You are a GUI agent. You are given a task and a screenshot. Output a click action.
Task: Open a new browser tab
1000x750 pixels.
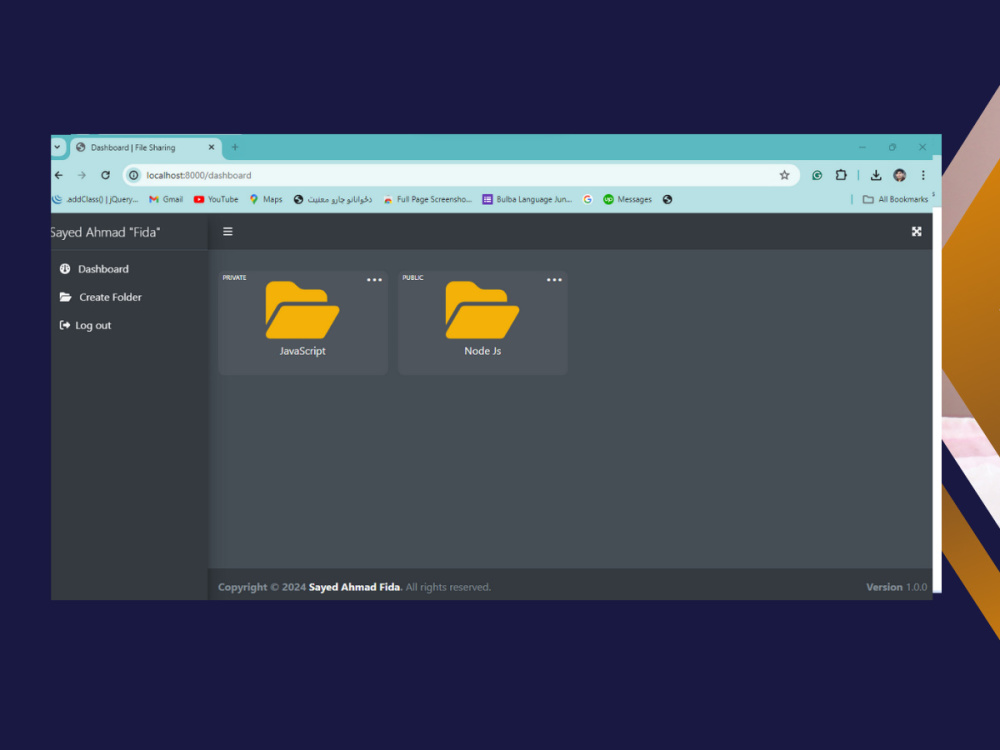tap(235, 147)
